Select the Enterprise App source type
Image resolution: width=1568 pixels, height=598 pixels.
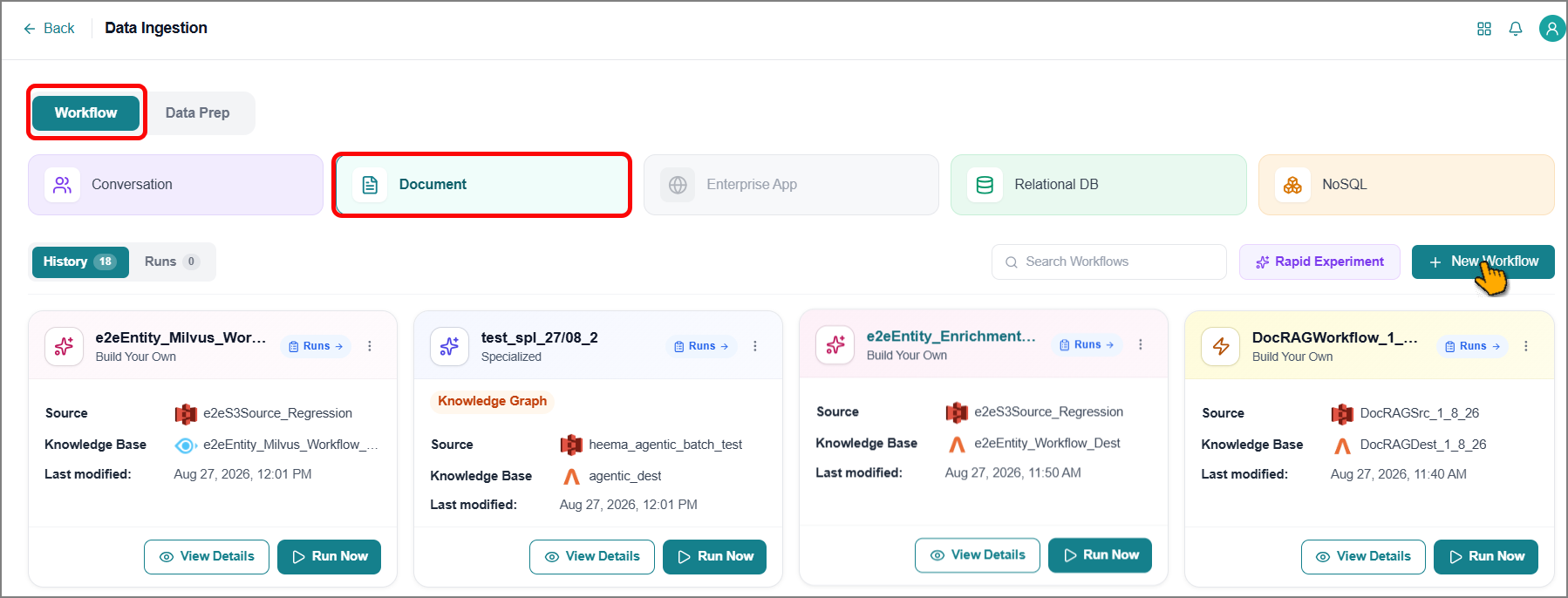(x=791, y=185)
